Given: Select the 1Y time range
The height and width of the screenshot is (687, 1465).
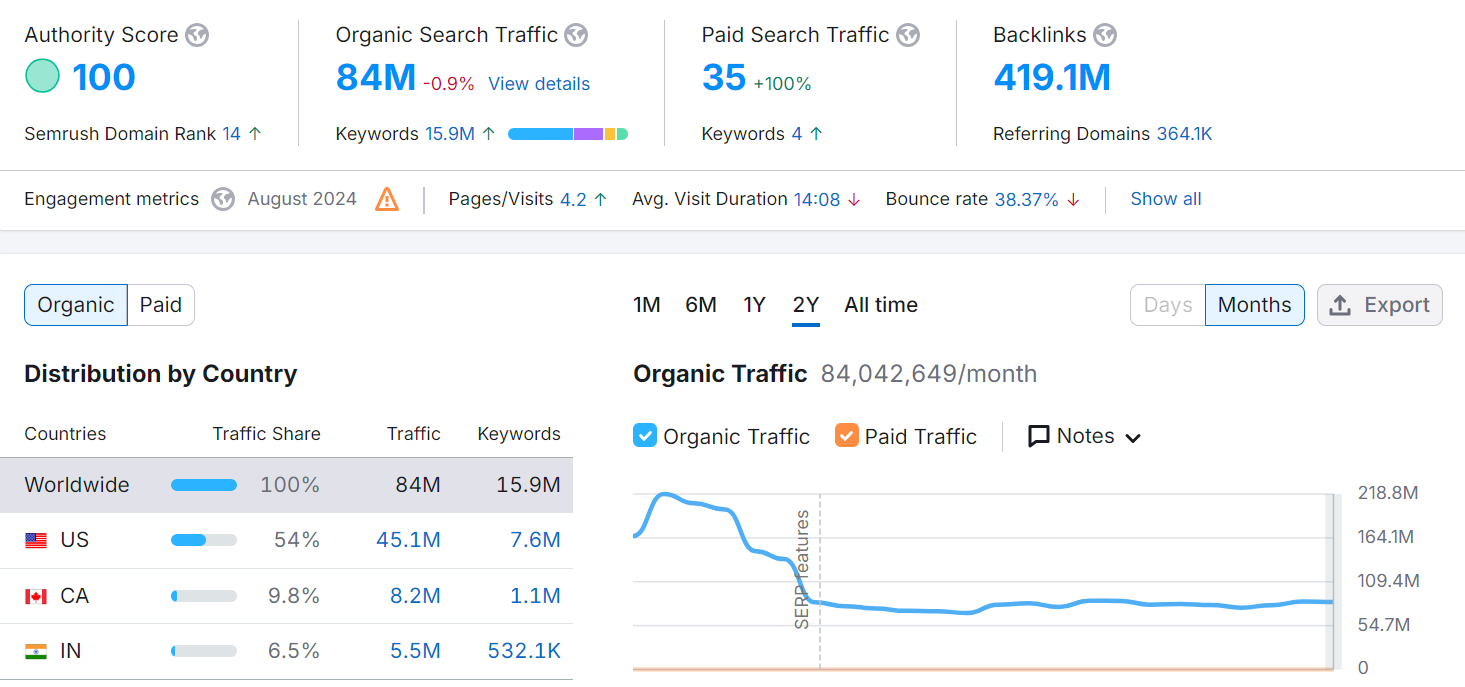Looking at the screenshot, I should tap(754, 305).
